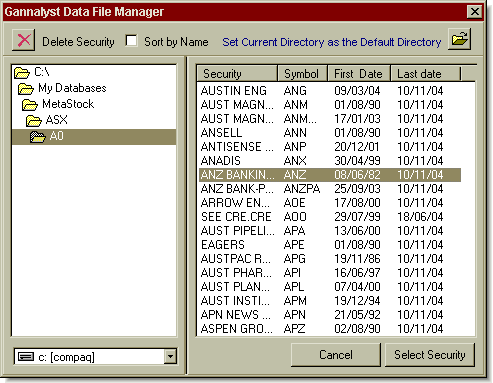The height and width of the screenshot is (383, 493).
Task: Select the SEE CRE.CRE security
Action: [x=330, y=217]
